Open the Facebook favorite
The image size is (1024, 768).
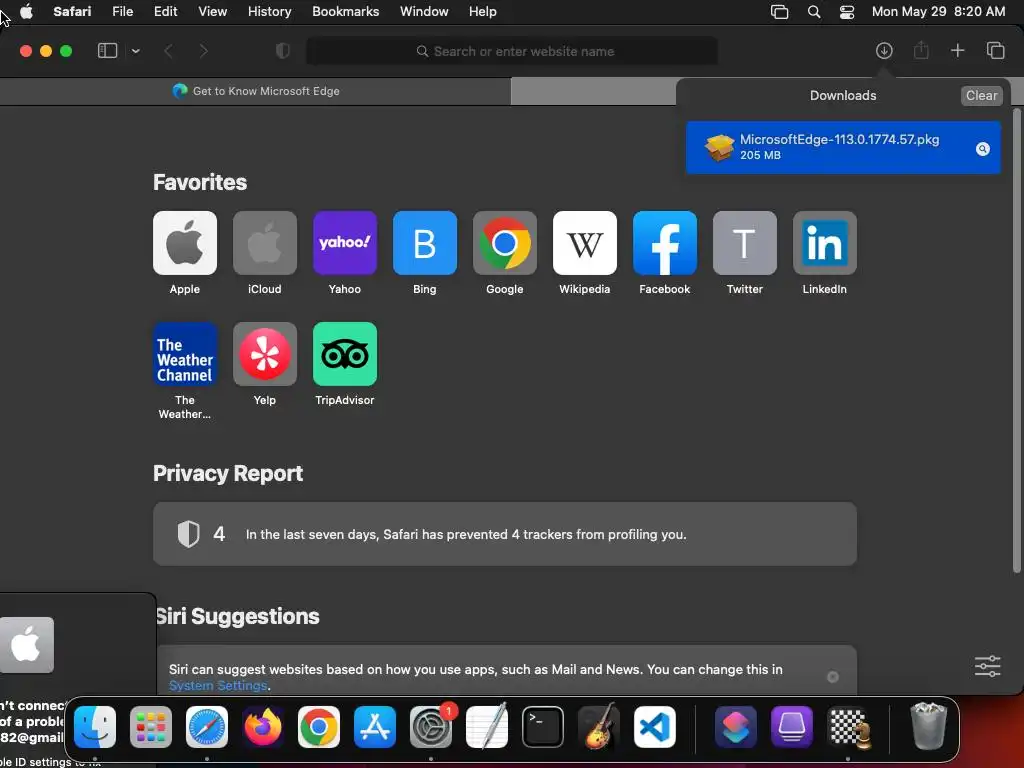[665, 243]
